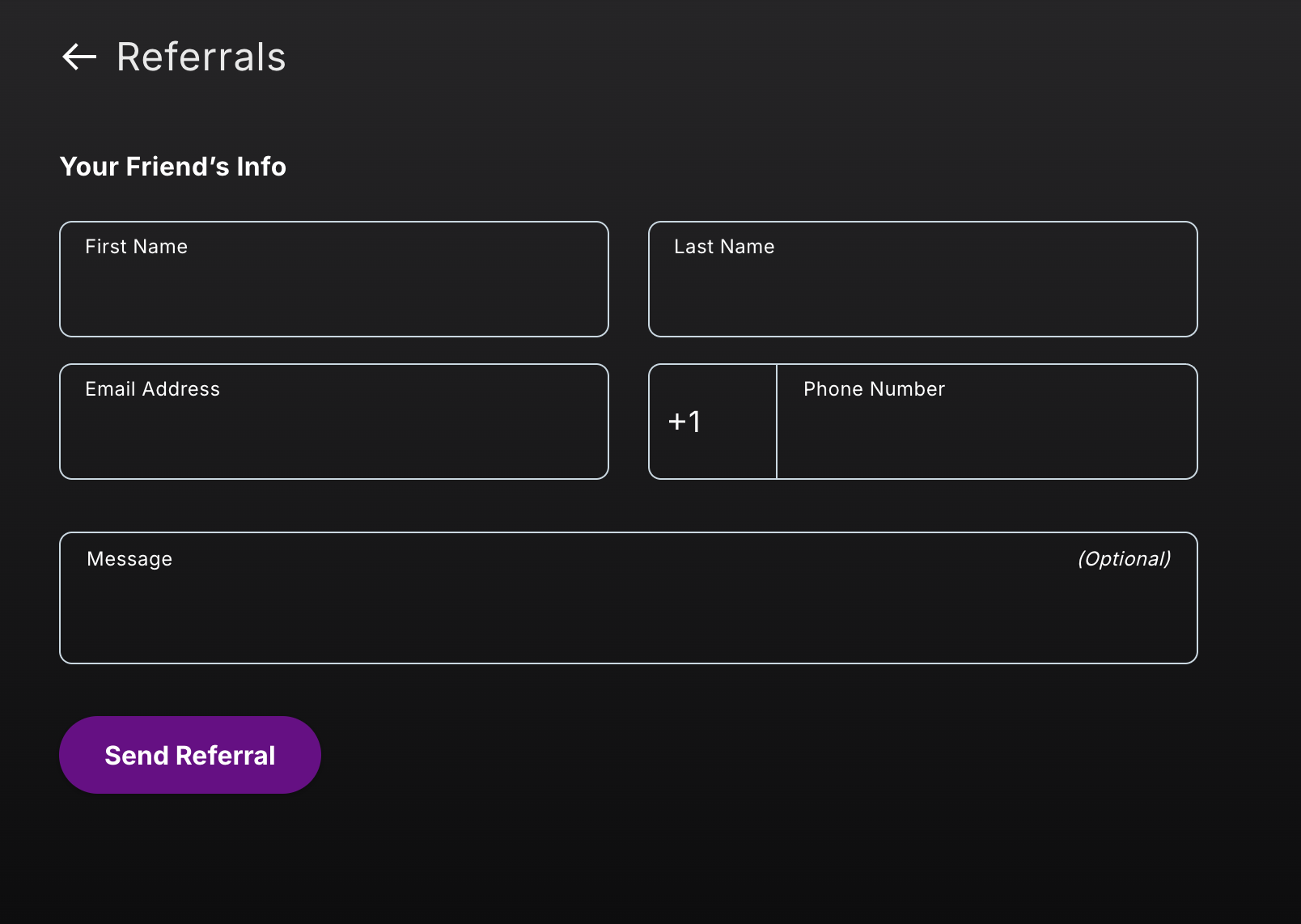The image size is (1301, 924).
Task: Submit with the Send Referral button
Action: (x=190, y=755)
